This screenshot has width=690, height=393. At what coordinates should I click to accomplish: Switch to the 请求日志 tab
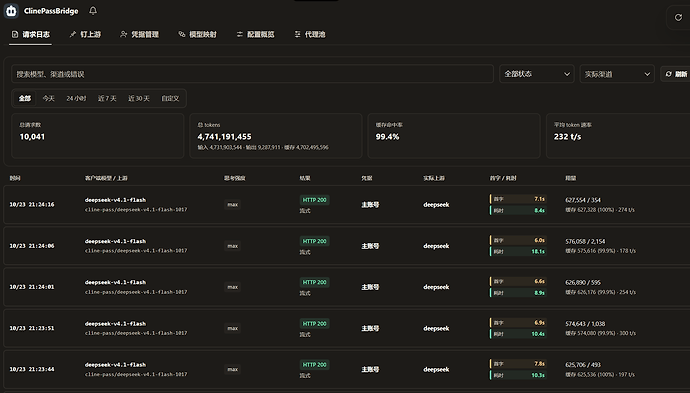pos(30,34)
